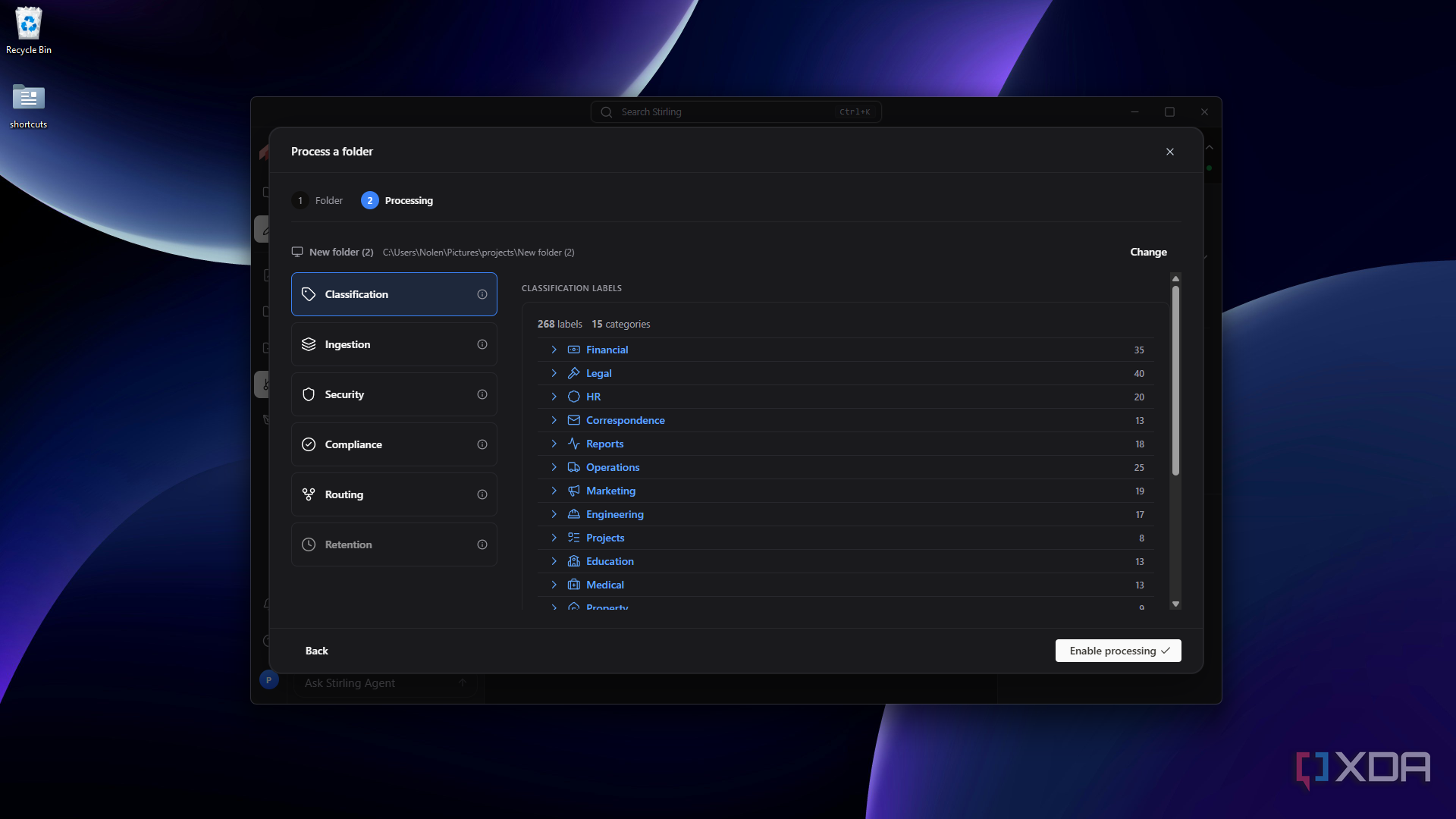1456x819 pixels.
Task: Expand the Financial category chevron
Action: click(x=554, y=350)
